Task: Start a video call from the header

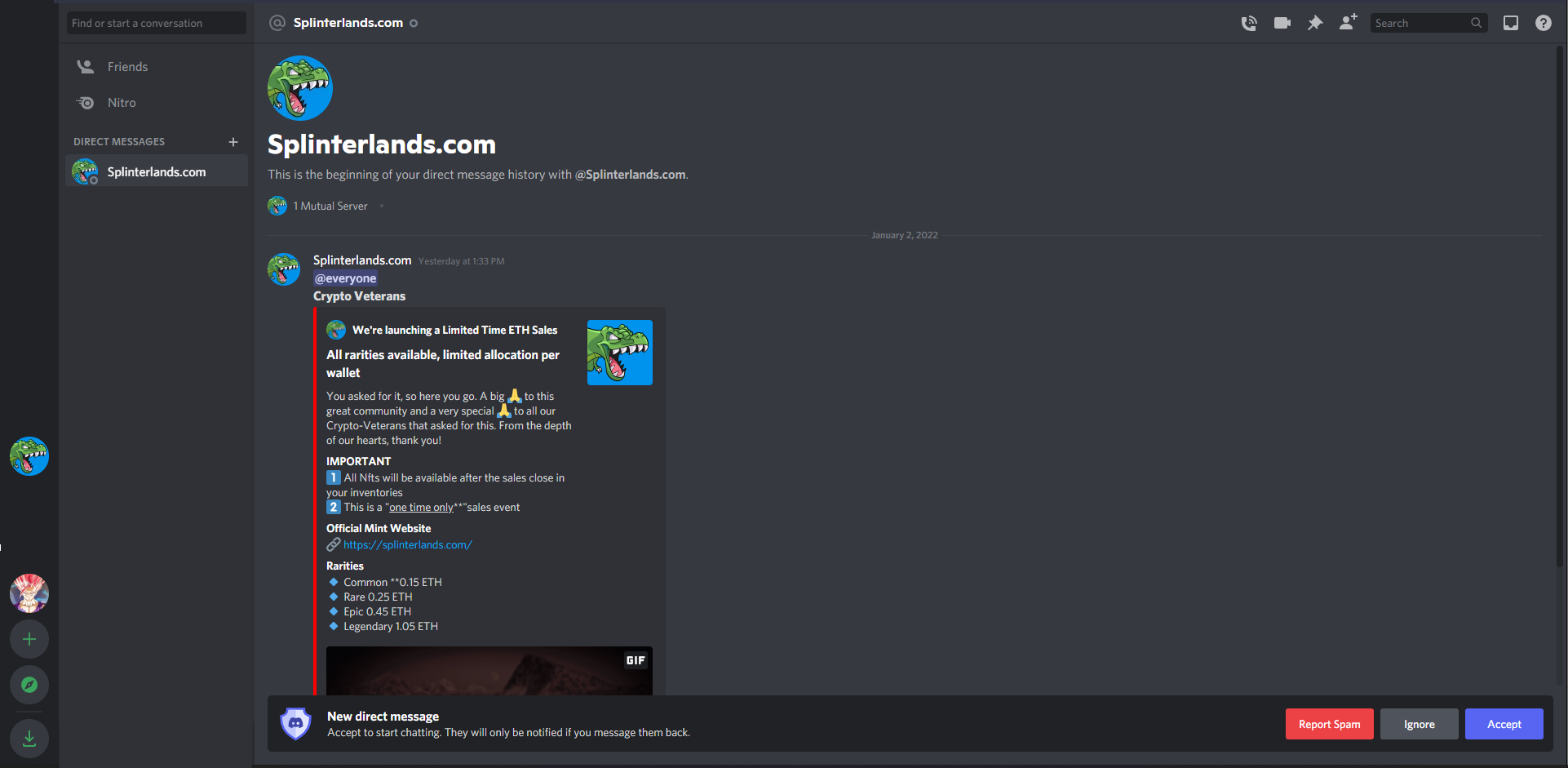Action: [1282, 23]
